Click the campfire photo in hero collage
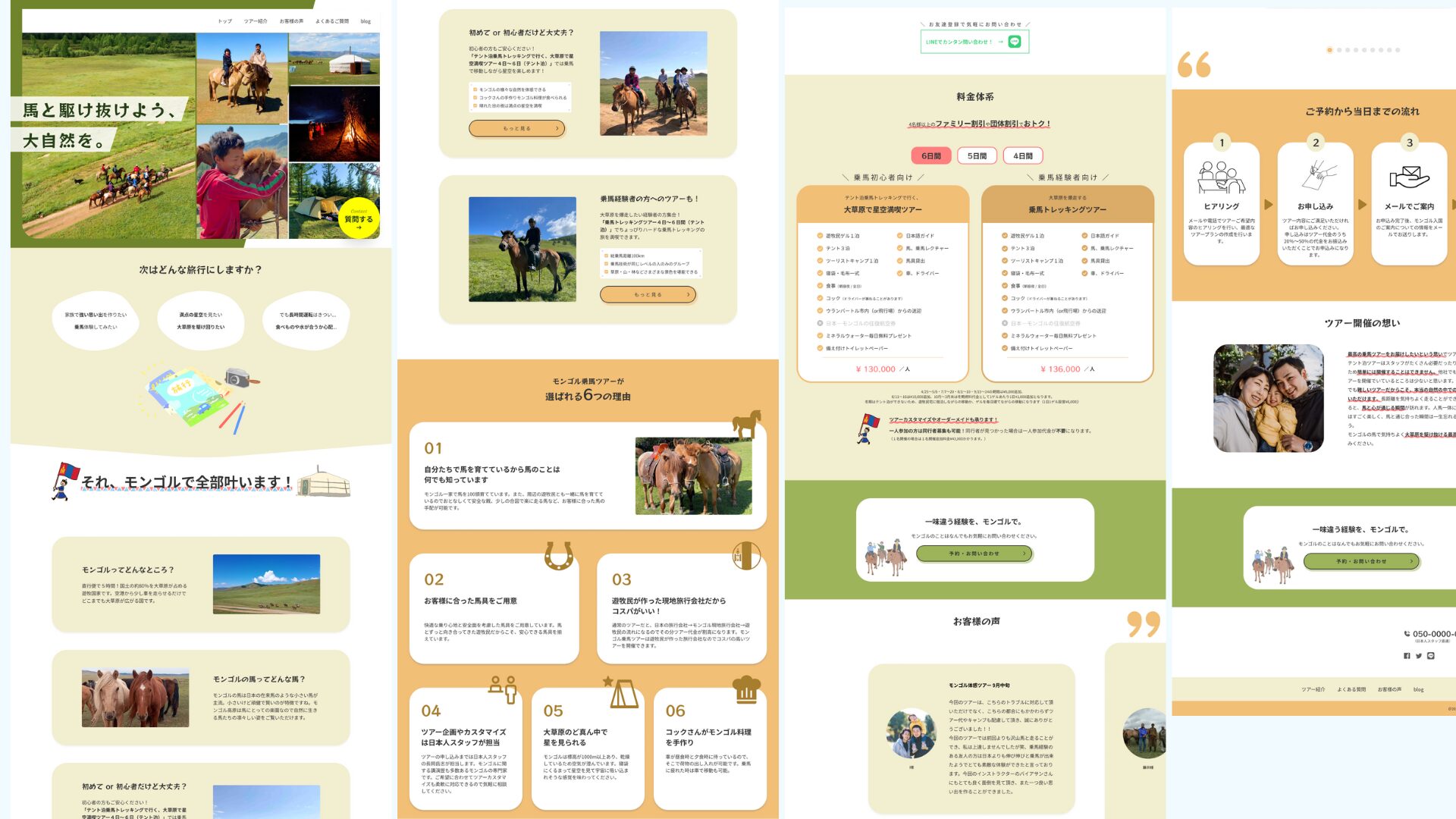 click(334, 123)
